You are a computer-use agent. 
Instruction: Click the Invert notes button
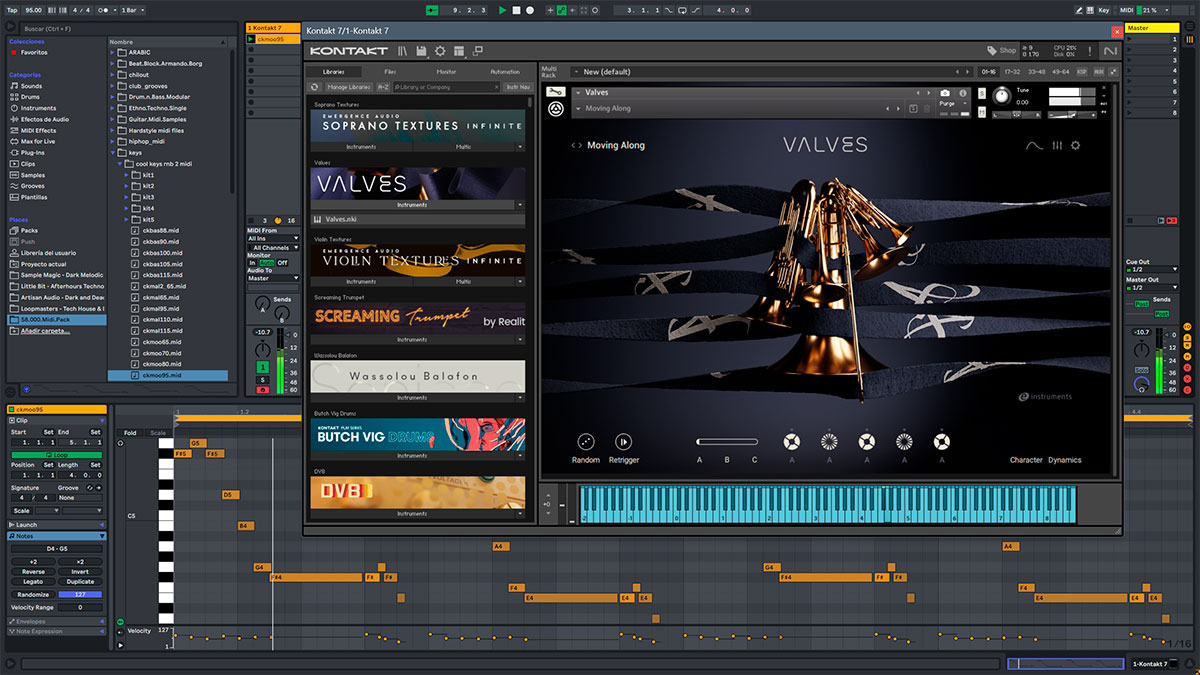pos(80,572)
